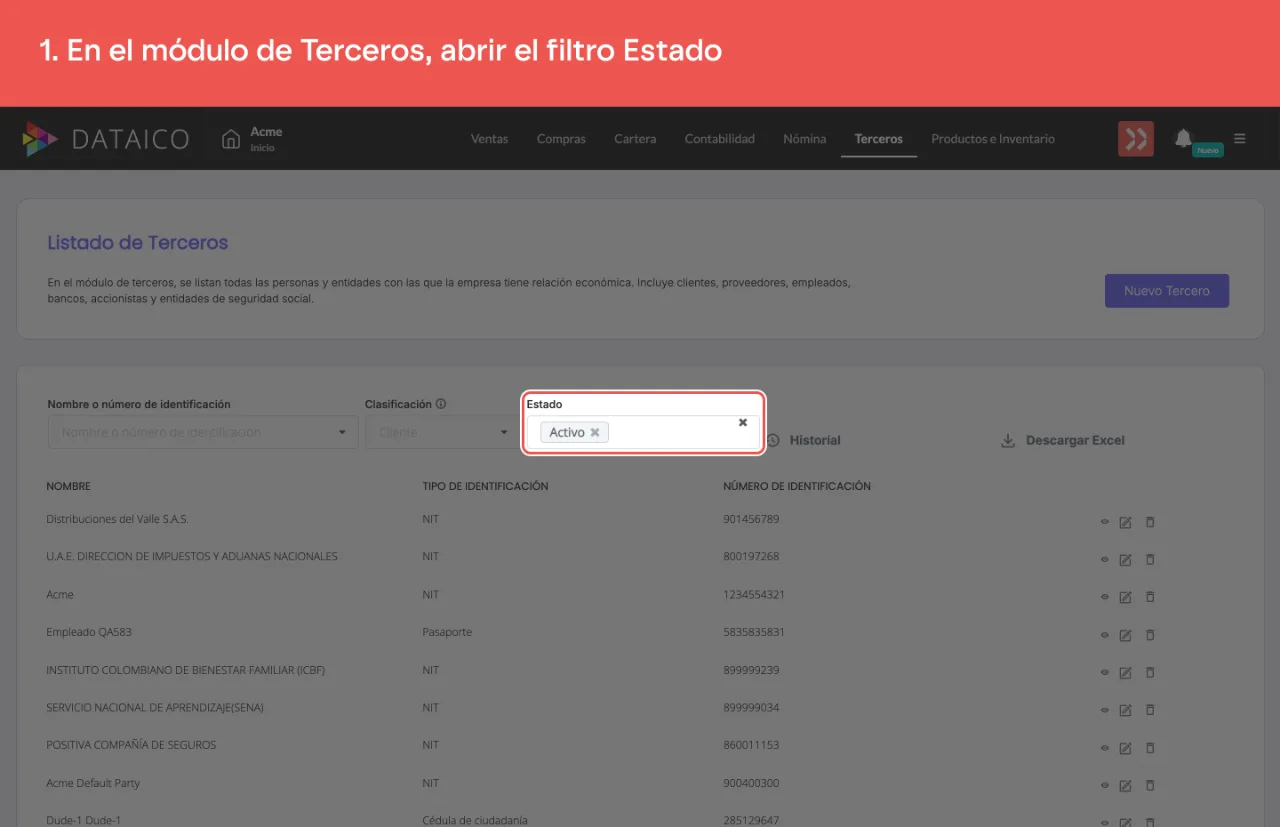
Task: Open the notifications bell
Action: point(1183,138)
